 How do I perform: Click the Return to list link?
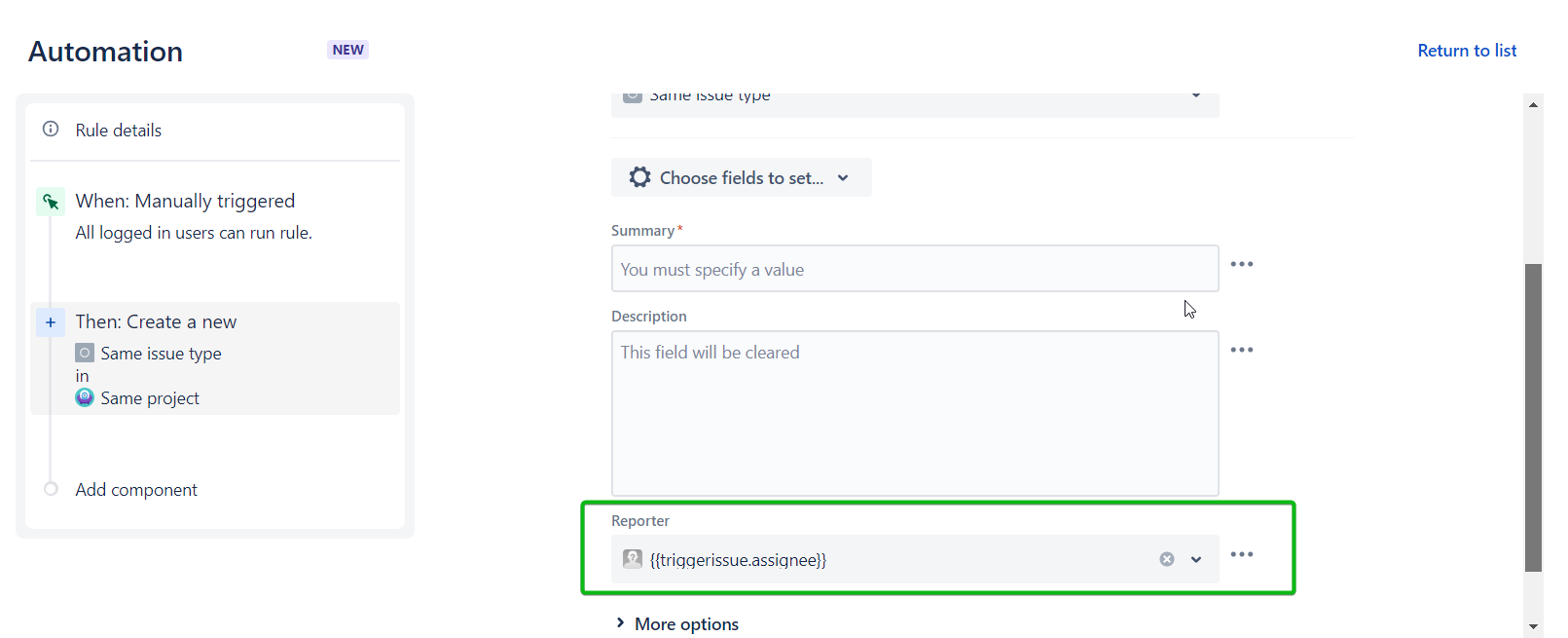pos(1467,50)
